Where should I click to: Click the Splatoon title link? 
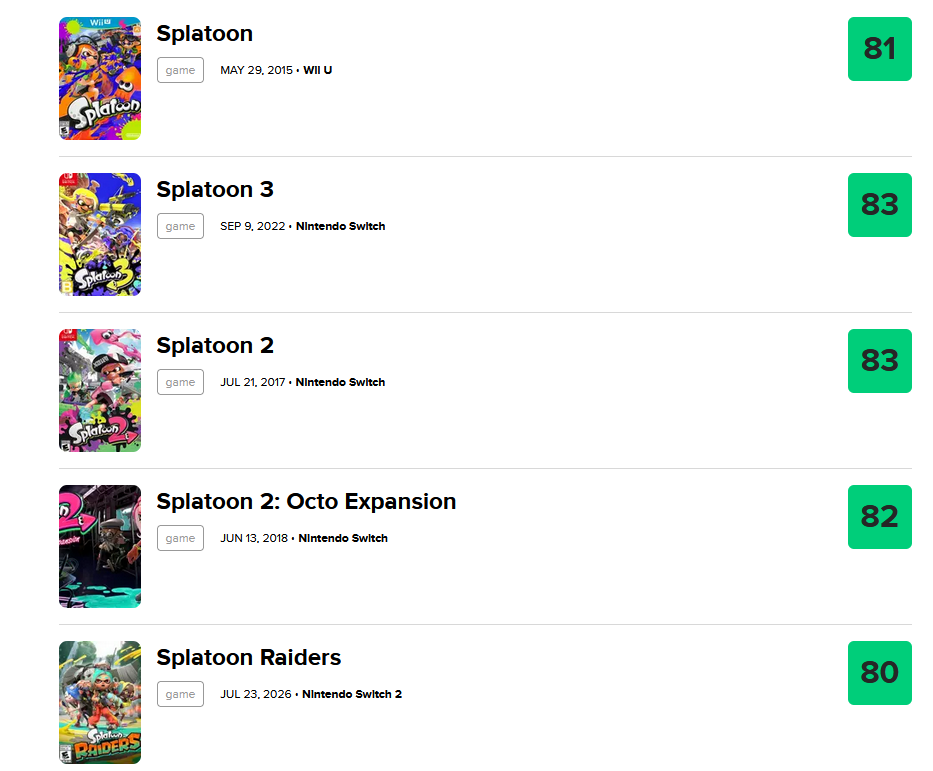click(205, 33)
